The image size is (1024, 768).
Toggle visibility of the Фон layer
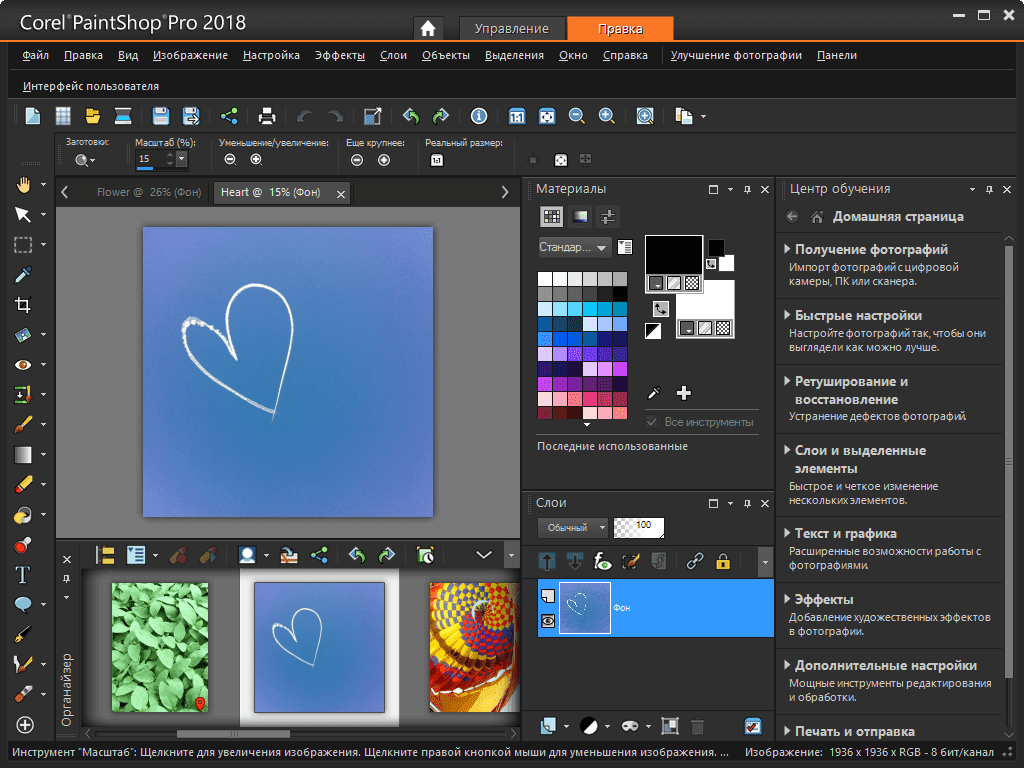coord(547,621)
